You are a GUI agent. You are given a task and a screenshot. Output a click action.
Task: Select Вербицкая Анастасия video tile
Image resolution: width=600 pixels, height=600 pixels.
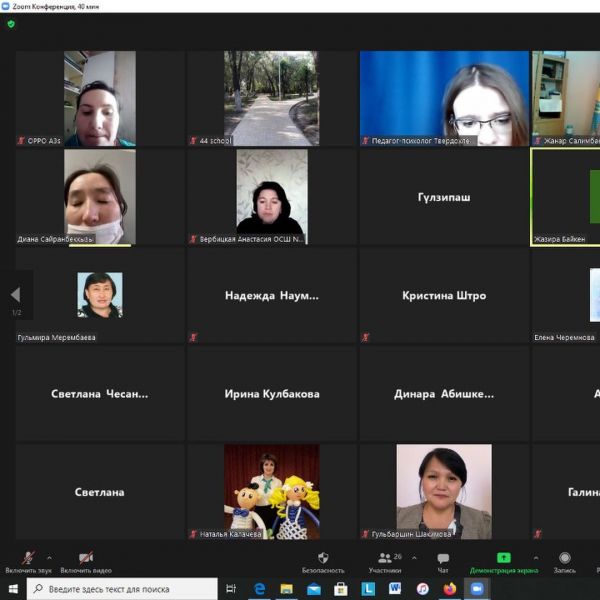click(272, 197)
